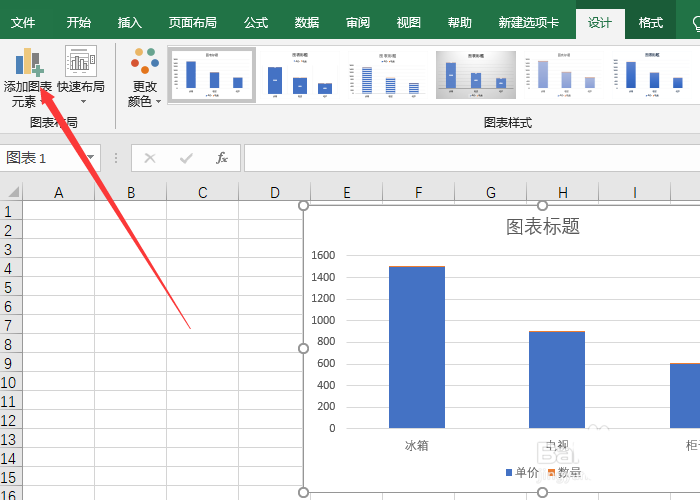Switch to the 审阅 ribbon tab
700x500 pixels.
(x=358, y=22)
